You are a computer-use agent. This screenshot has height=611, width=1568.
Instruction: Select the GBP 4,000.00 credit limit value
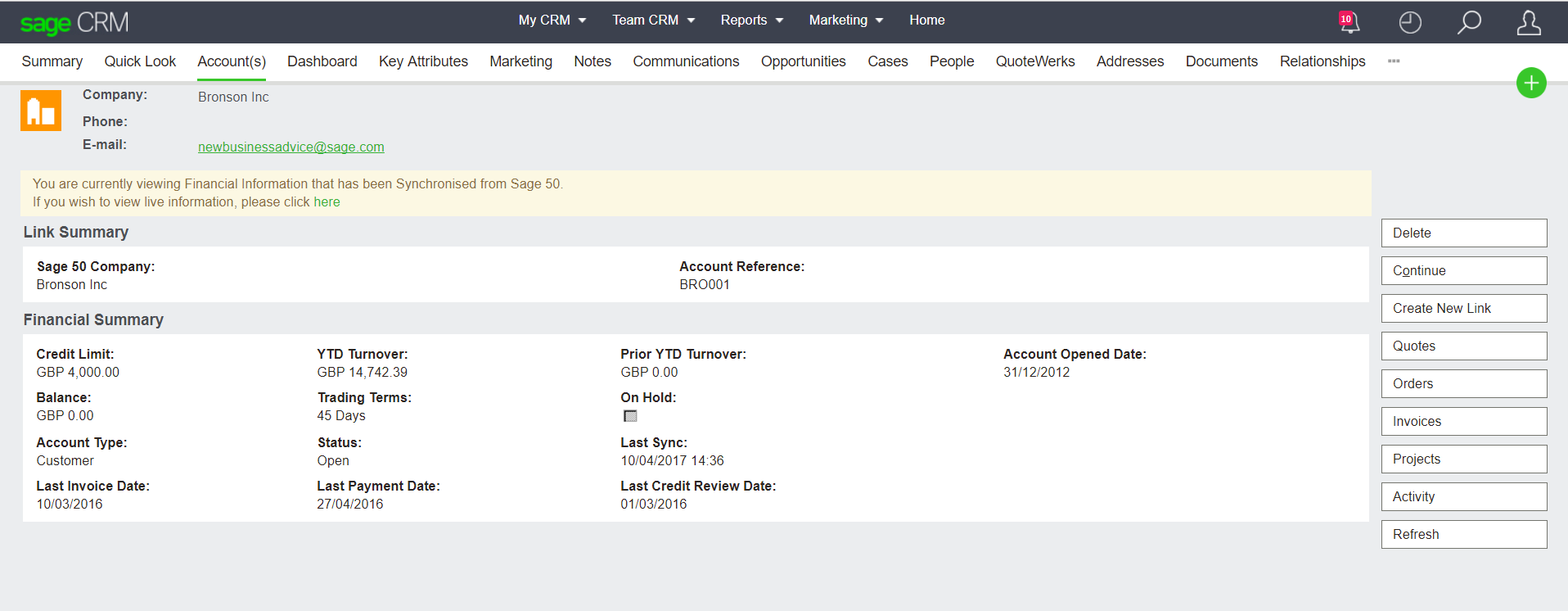click(x=78, y=373)
